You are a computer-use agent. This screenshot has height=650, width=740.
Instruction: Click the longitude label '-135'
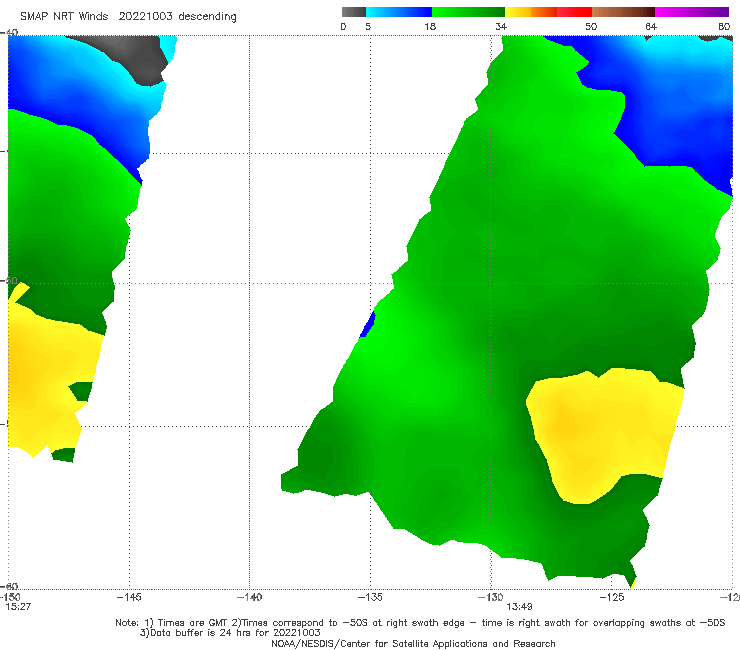370,597
